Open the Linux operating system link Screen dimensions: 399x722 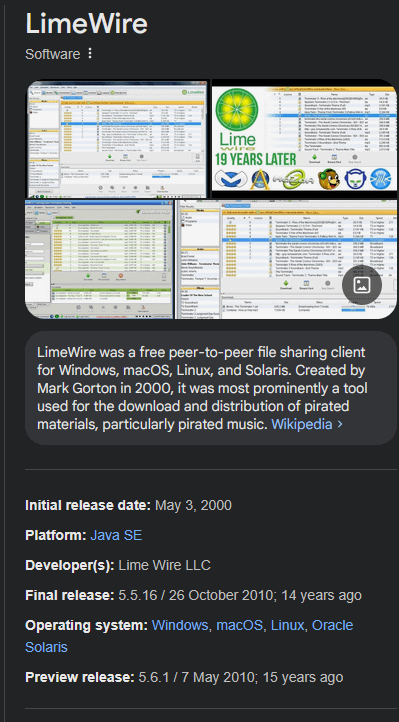pos(287,625)
